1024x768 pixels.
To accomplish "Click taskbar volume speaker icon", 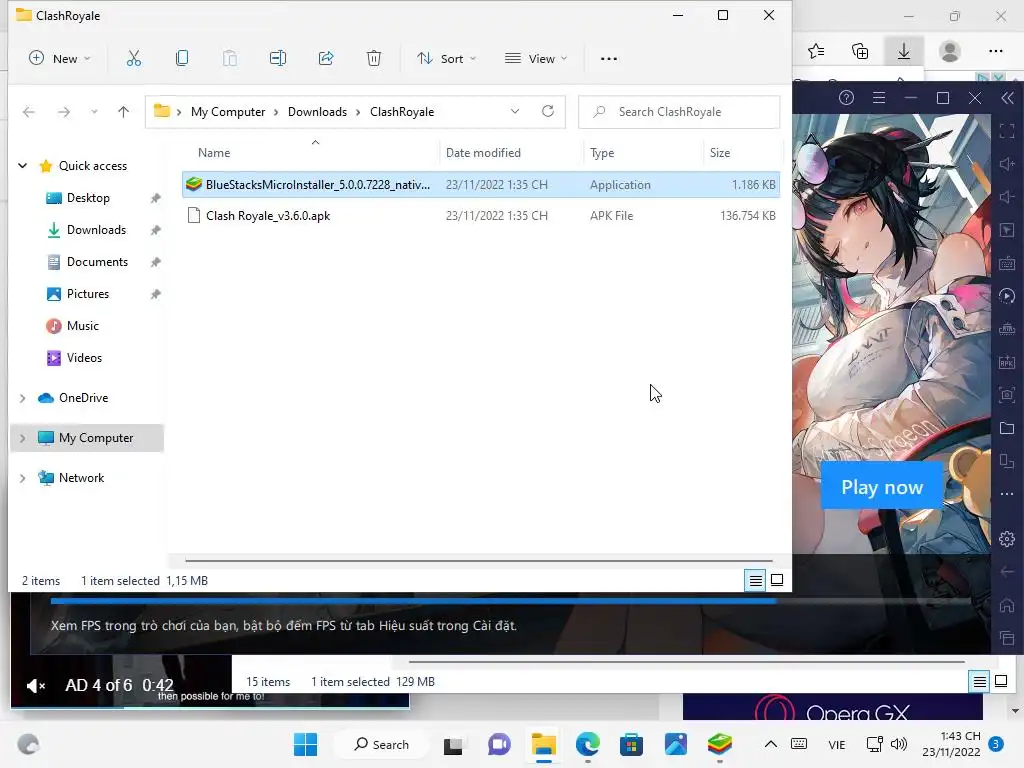I will coord(899,744).
